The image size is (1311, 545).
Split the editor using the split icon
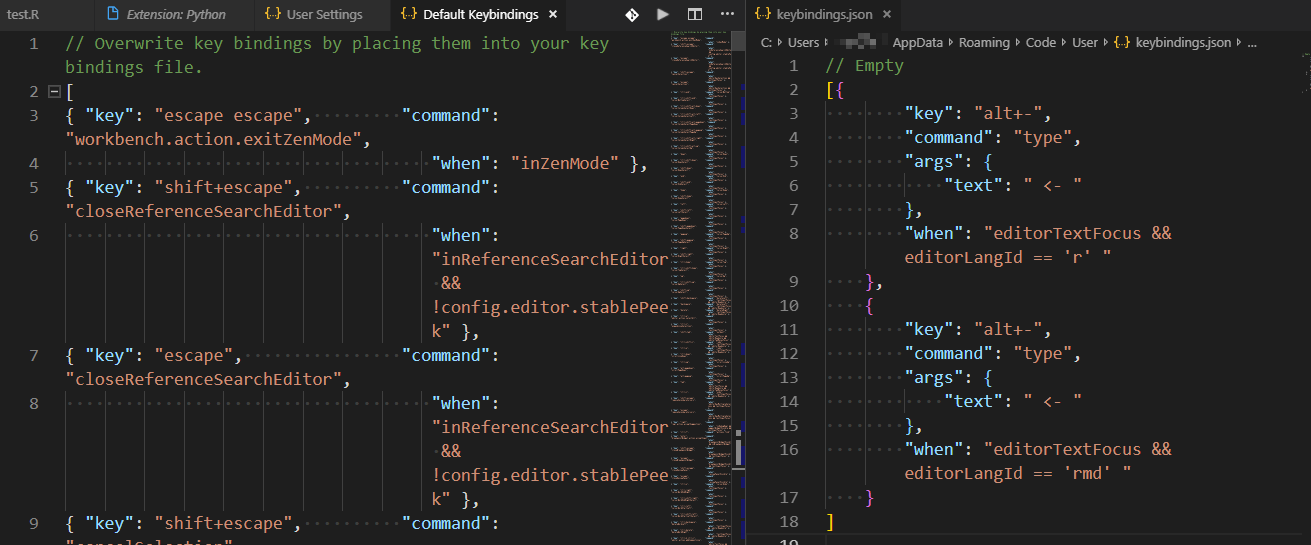[695, 15]
